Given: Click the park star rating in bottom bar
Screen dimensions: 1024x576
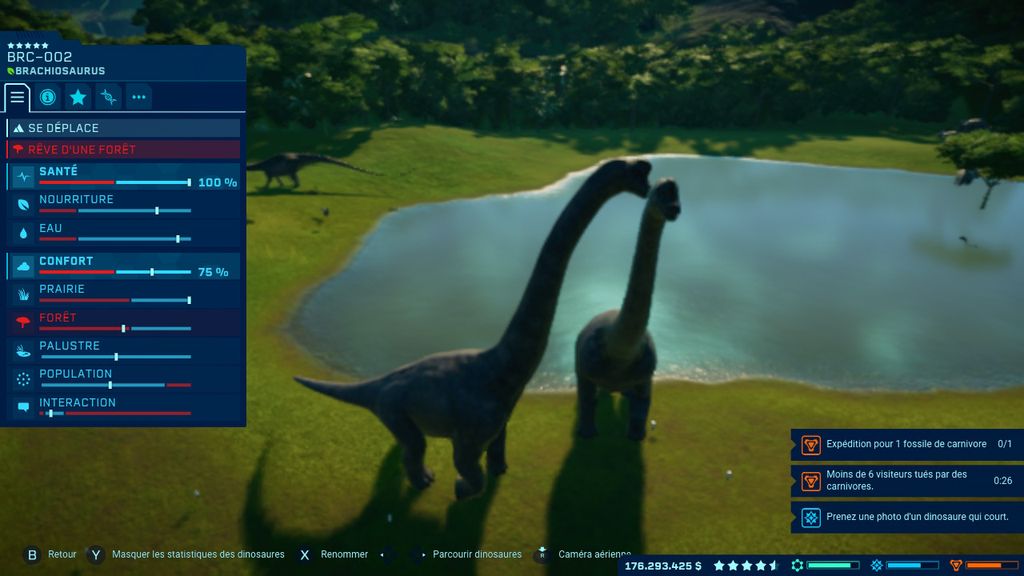Looking at the screenshot, I should [x=746, y=566].
